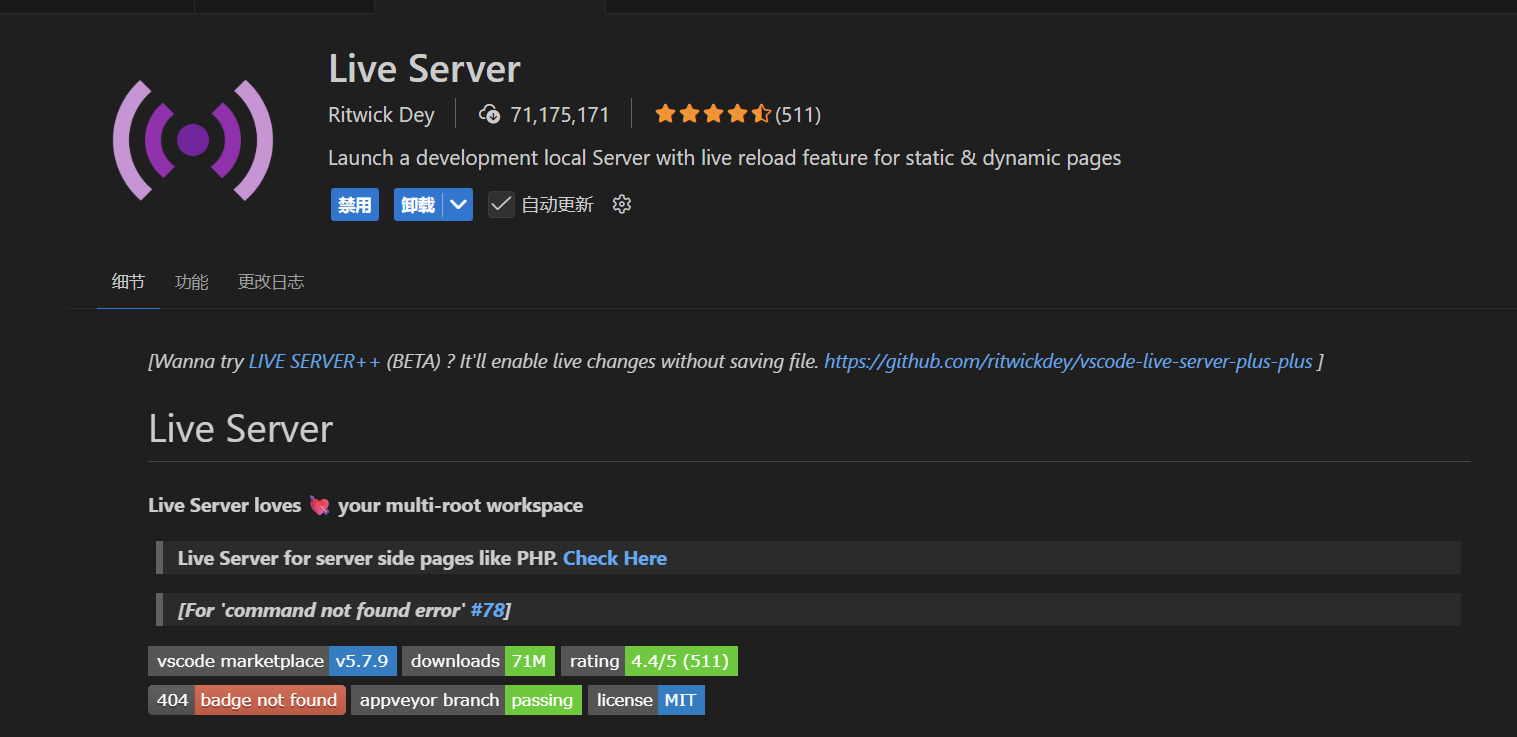Open the extension settings gear icon
Image resolution: width=1517 pixels, height=737 pixels.
click(622, 205)
